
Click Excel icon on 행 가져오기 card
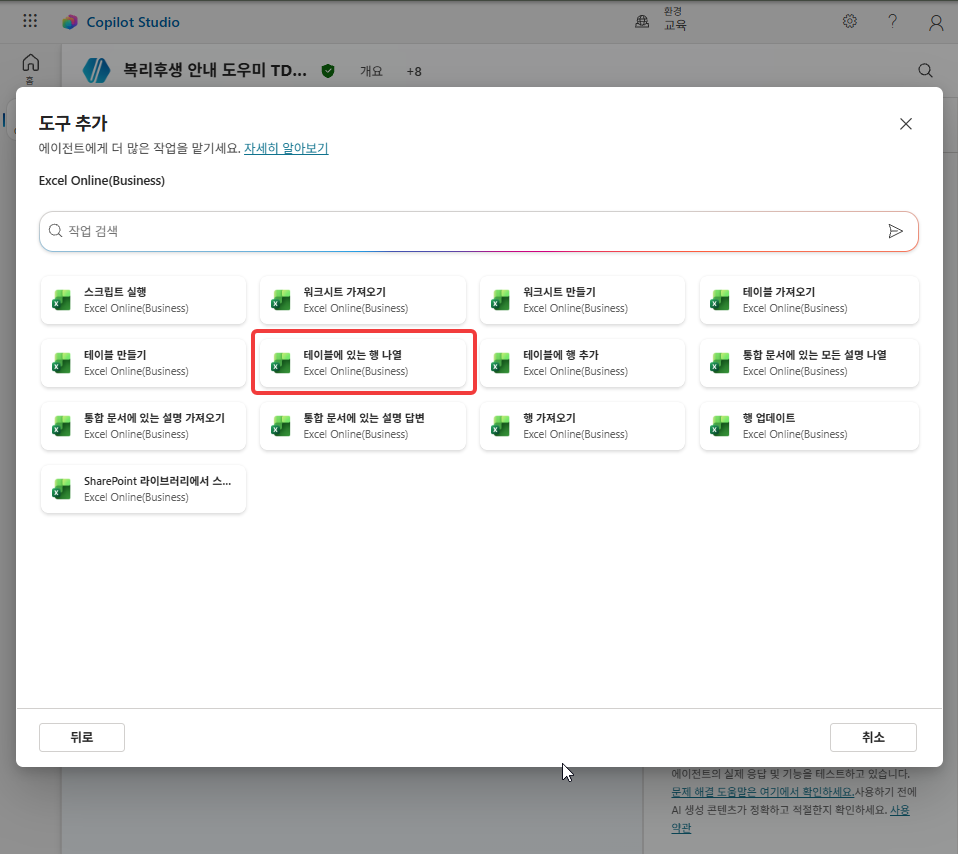click(500, 426)
